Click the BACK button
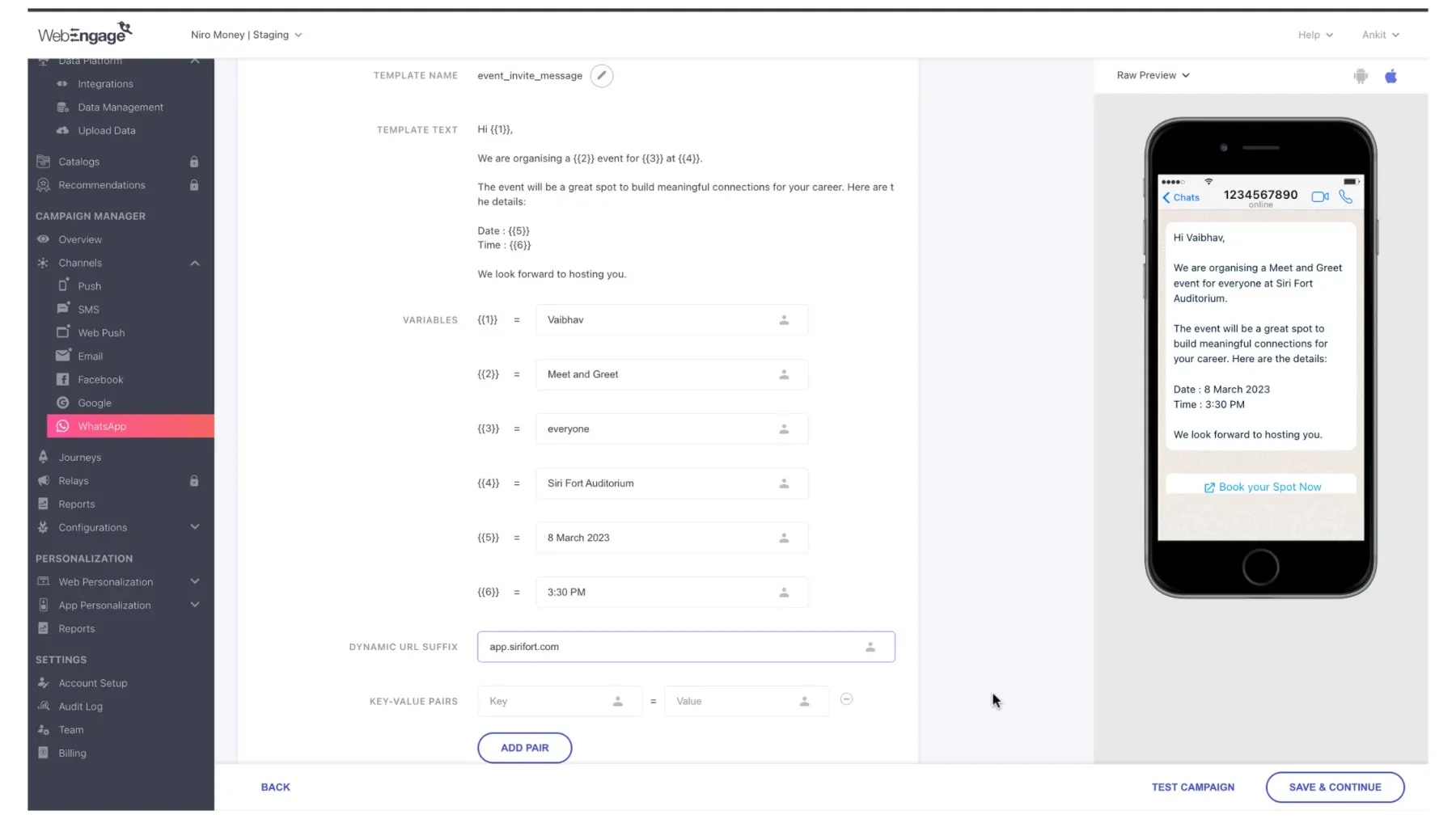The width and height of the screenshot is (1456, 819). coord(275,787)
